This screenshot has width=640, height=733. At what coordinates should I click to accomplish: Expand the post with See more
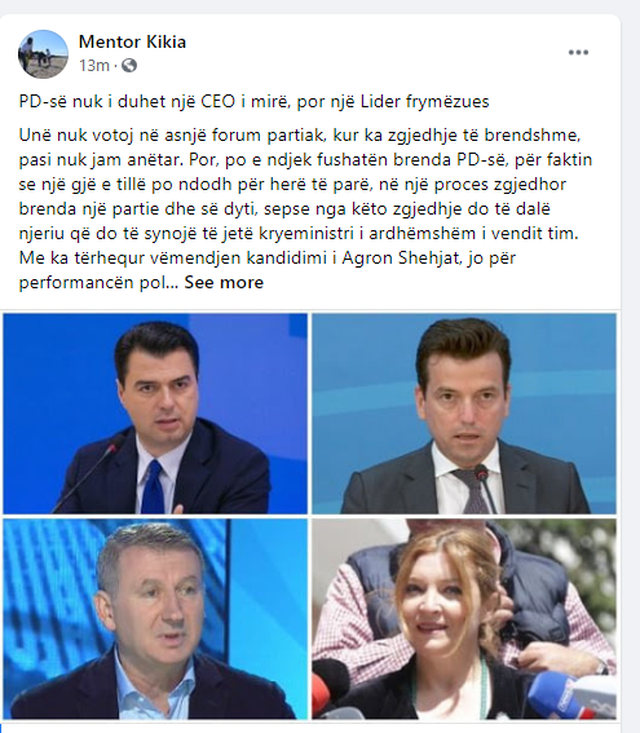tap(224, 282)
